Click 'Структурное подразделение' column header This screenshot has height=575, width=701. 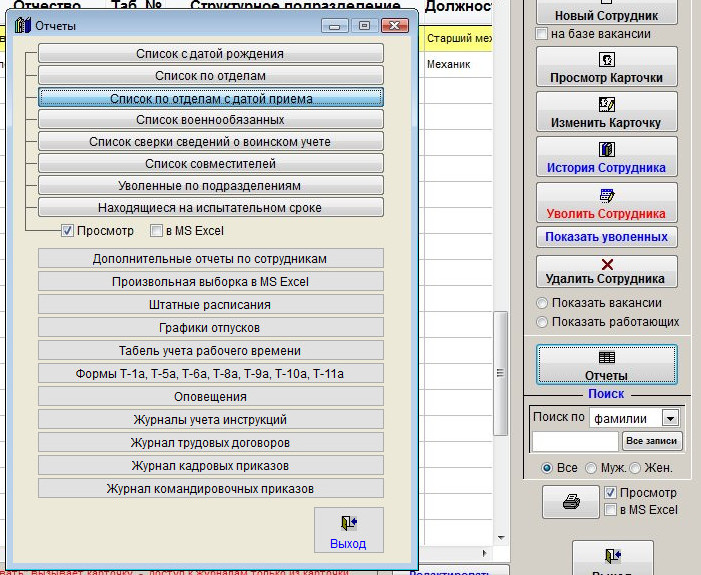pyautogui.click(x=295, y=6)
